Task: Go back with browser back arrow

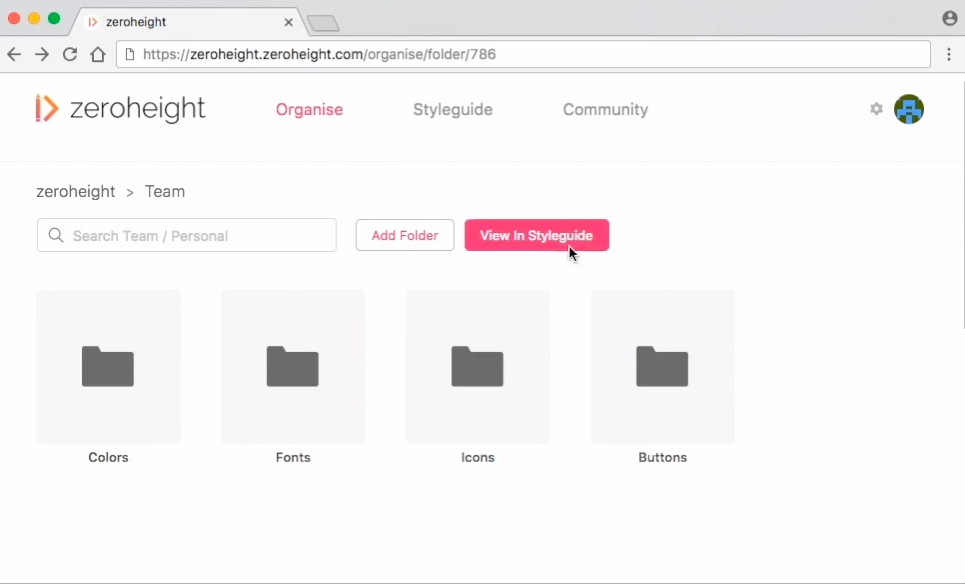Action: [14, 54]
